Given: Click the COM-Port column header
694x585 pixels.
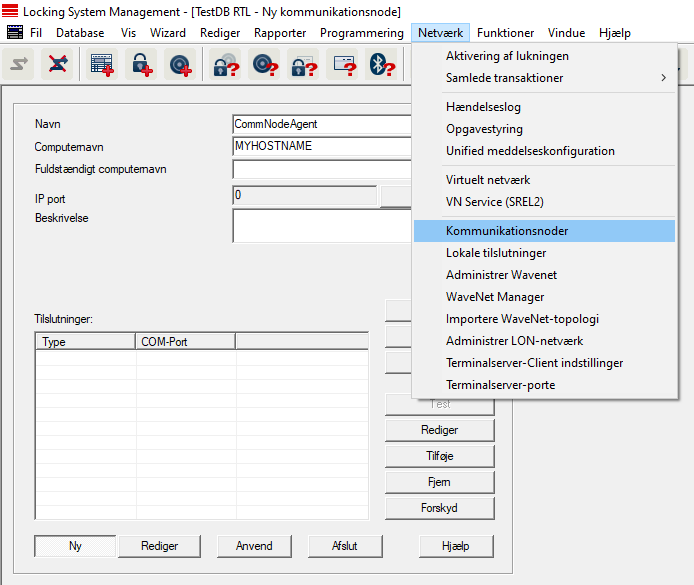Looking at the screenshot, I should 185,342.
